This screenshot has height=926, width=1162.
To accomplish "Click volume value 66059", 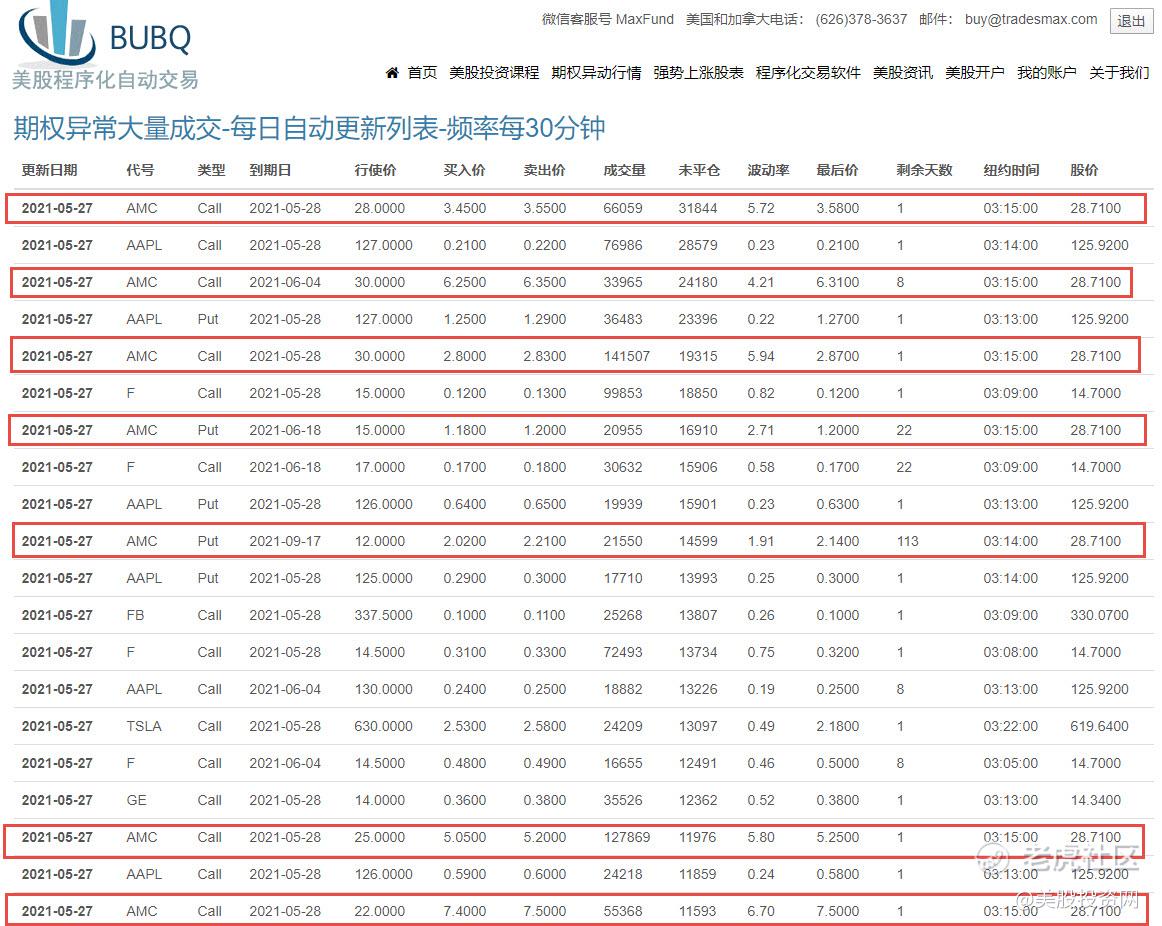I will click(x=622, y=208).
